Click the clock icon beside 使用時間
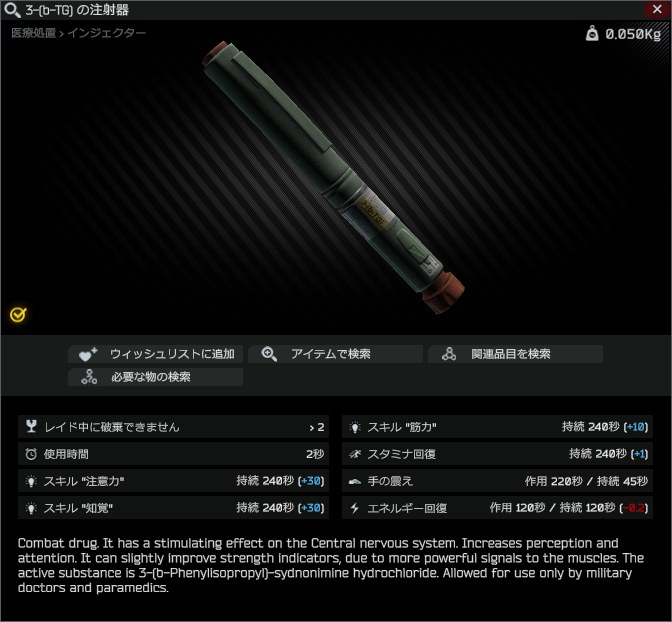672x622 pixels. click(31, 454)
